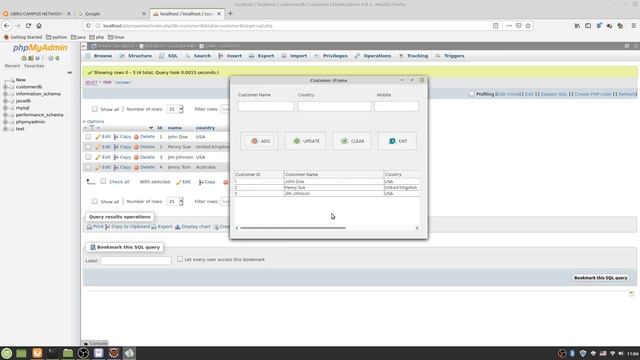Click the scroll-right arrow in Customer JFrame table
This screenshot has height=360, width=640.
[x=417, y=228]
